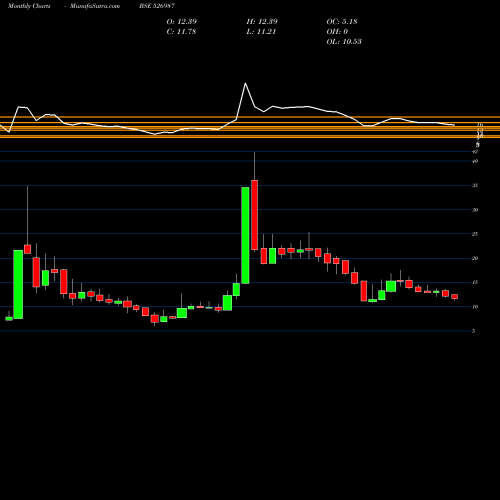The width and height of the screenshot is (500, 500).
Task: Click the 'BSE 526987' symbol text
Action: [157, 6]
